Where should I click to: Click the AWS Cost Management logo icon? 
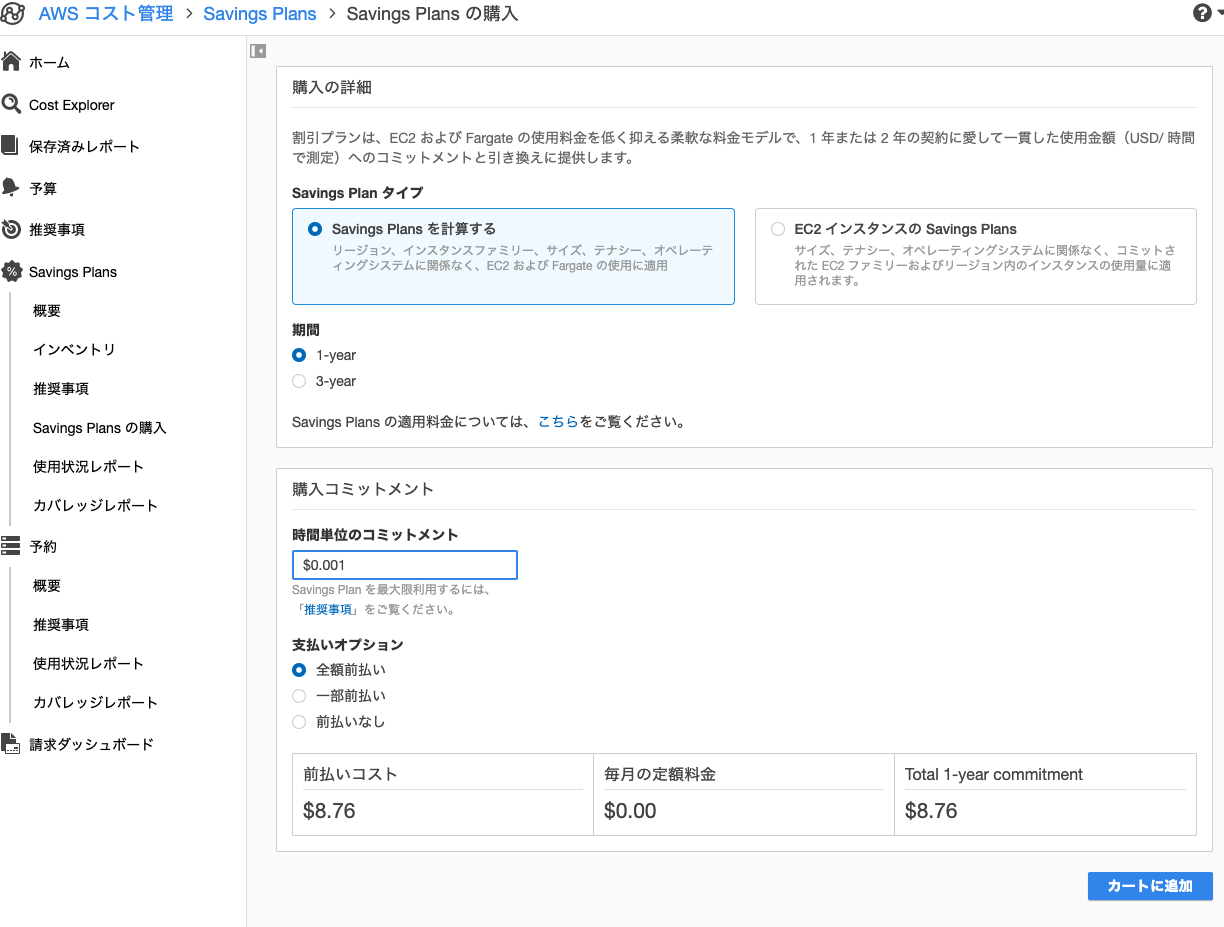(x=13, y=14)
